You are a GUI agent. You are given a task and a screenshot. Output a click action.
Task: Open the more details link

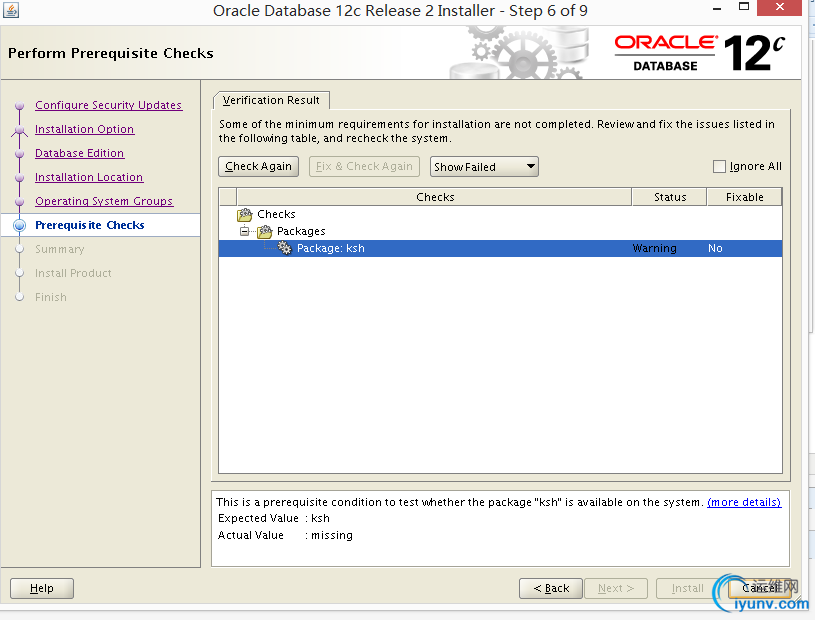pos(744,502)
